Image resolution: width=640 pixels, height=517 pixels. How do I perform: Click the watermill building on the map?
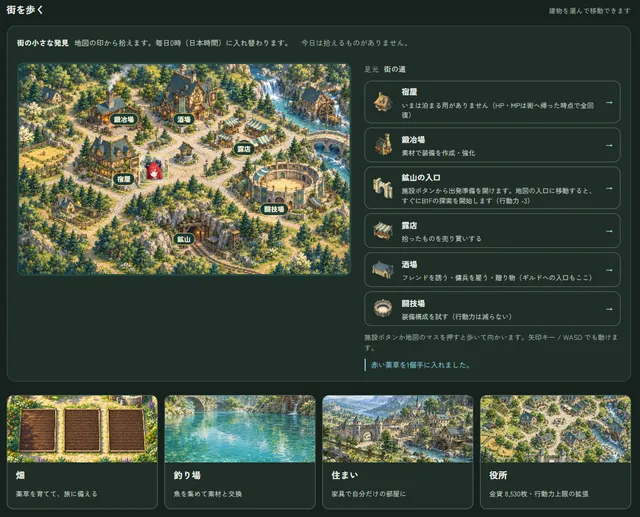319,104
